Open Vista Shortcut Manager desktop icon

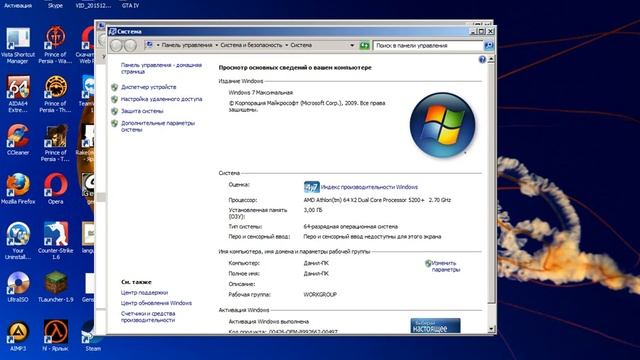point(18,46)
